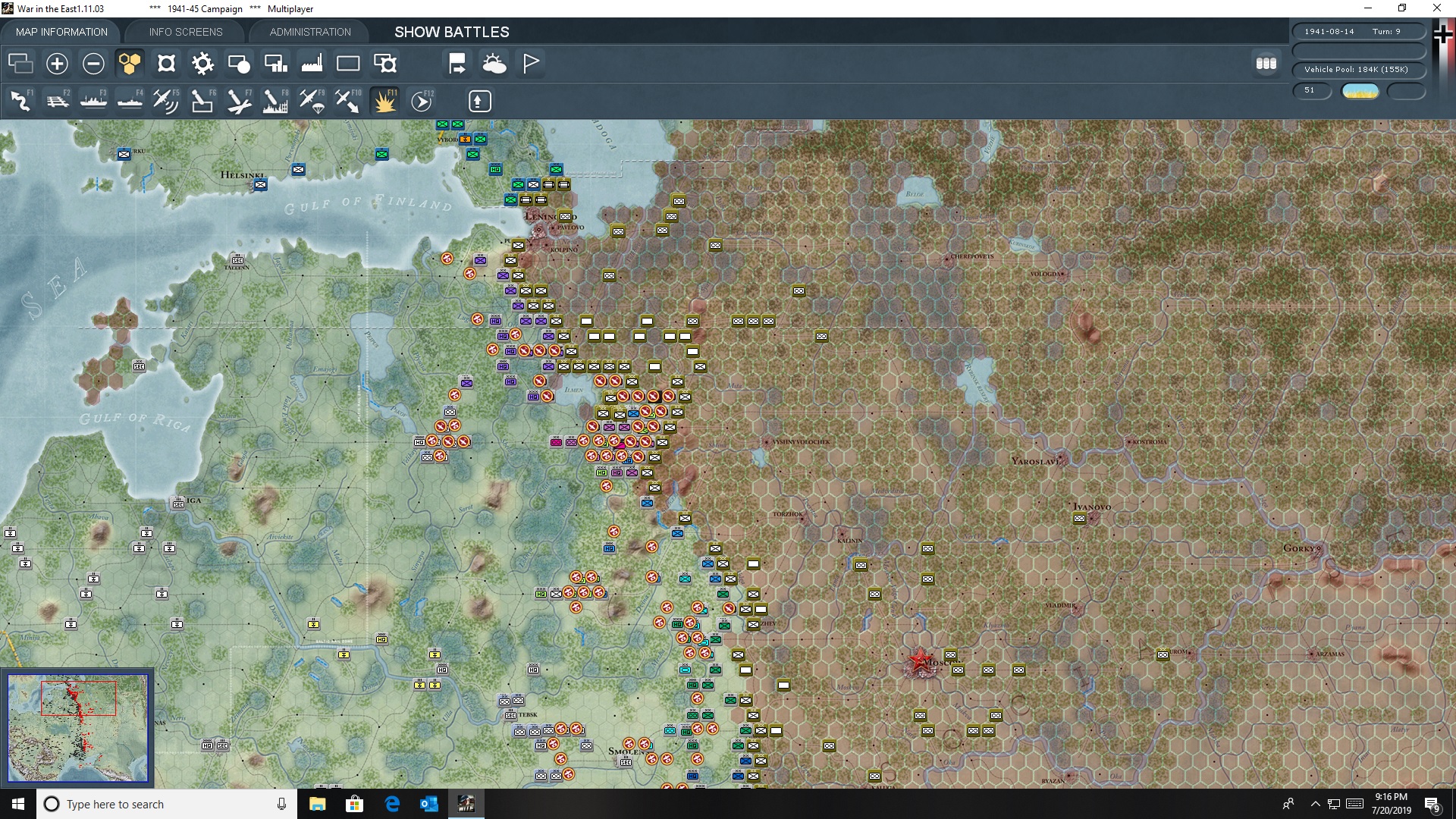Open the MAP INFORMATION menu
This screenshot has width=1456, height=819.
(61, 32)
